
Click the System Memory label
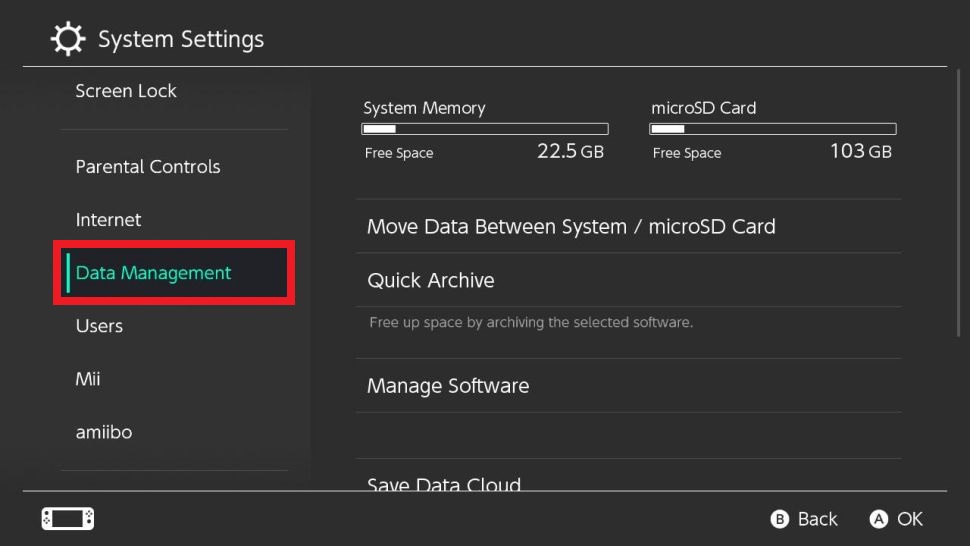pyautogui.click(x=424, y=108)
